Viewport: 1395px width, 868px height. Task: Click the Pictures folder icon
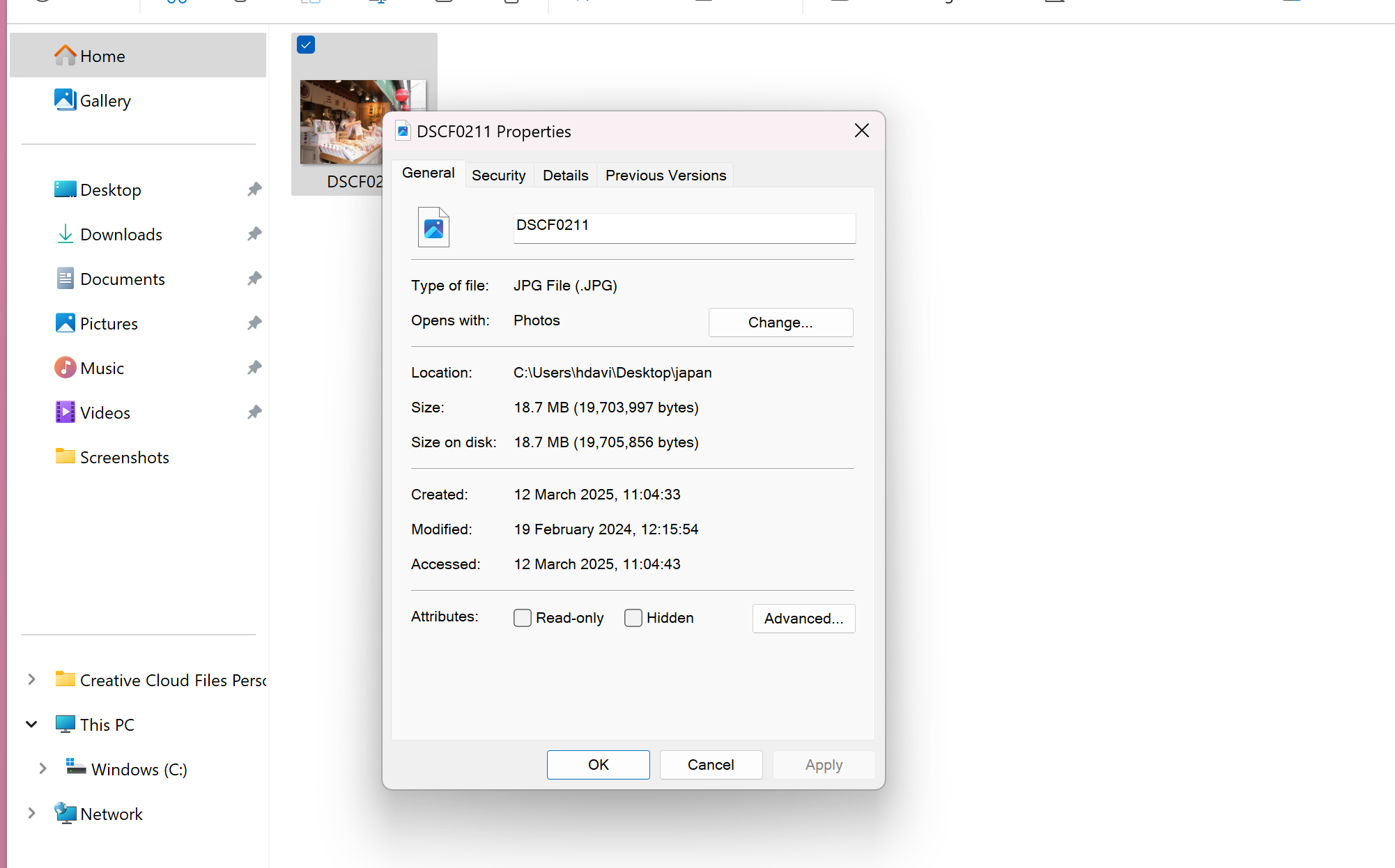point(65,323)
